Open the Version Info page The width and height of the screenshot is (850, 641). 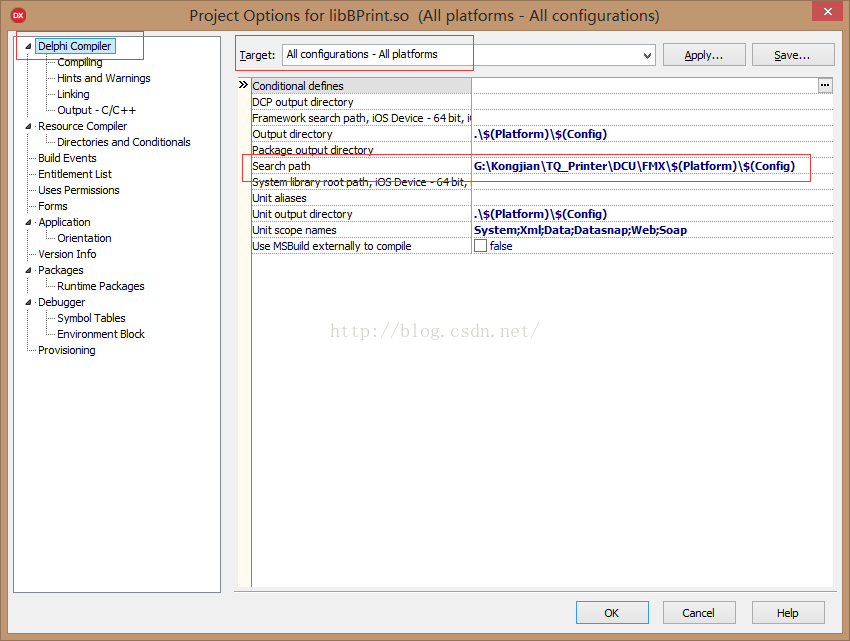67,254
